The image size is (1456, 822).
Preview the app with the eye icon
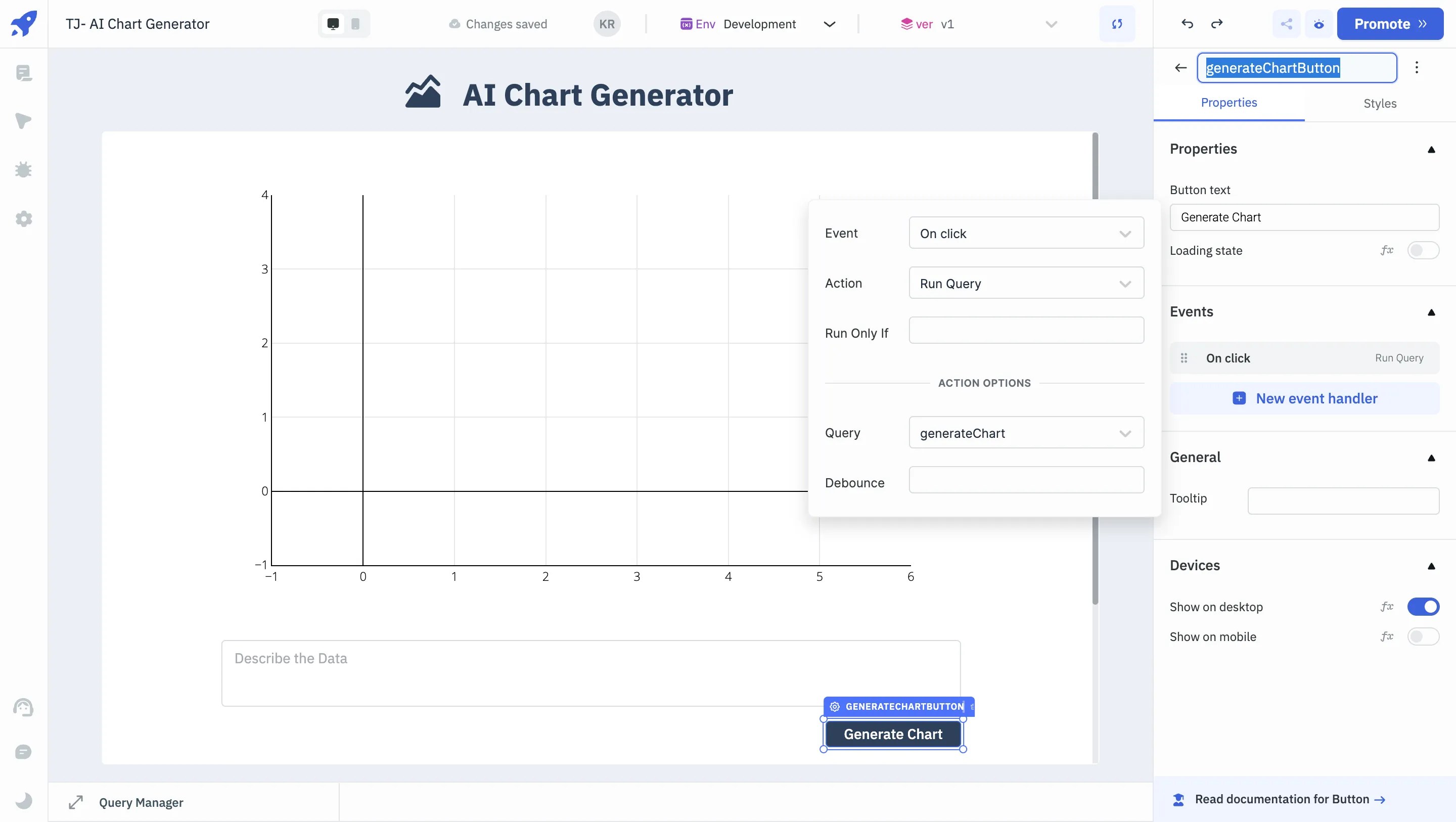click(1319, 24)
